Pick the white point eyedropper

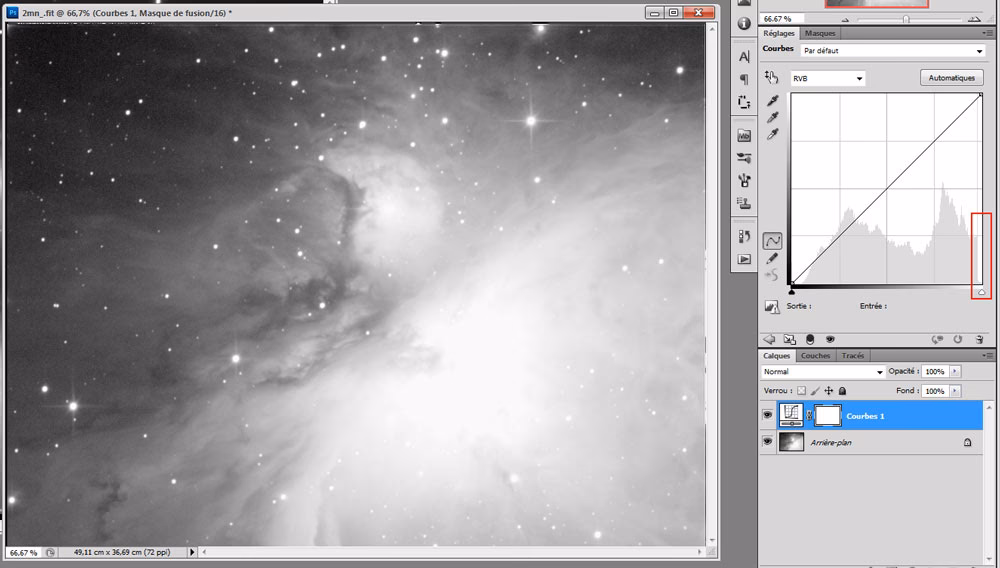point(772,135)
